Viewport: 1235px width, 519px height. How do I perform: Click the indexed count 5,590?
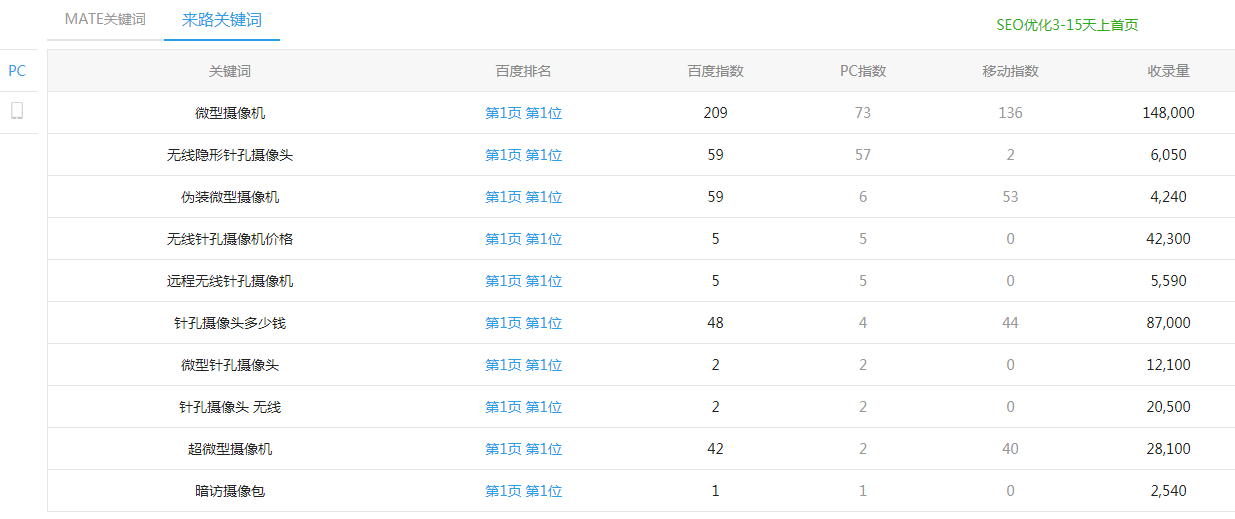[x=1168, y=281]
